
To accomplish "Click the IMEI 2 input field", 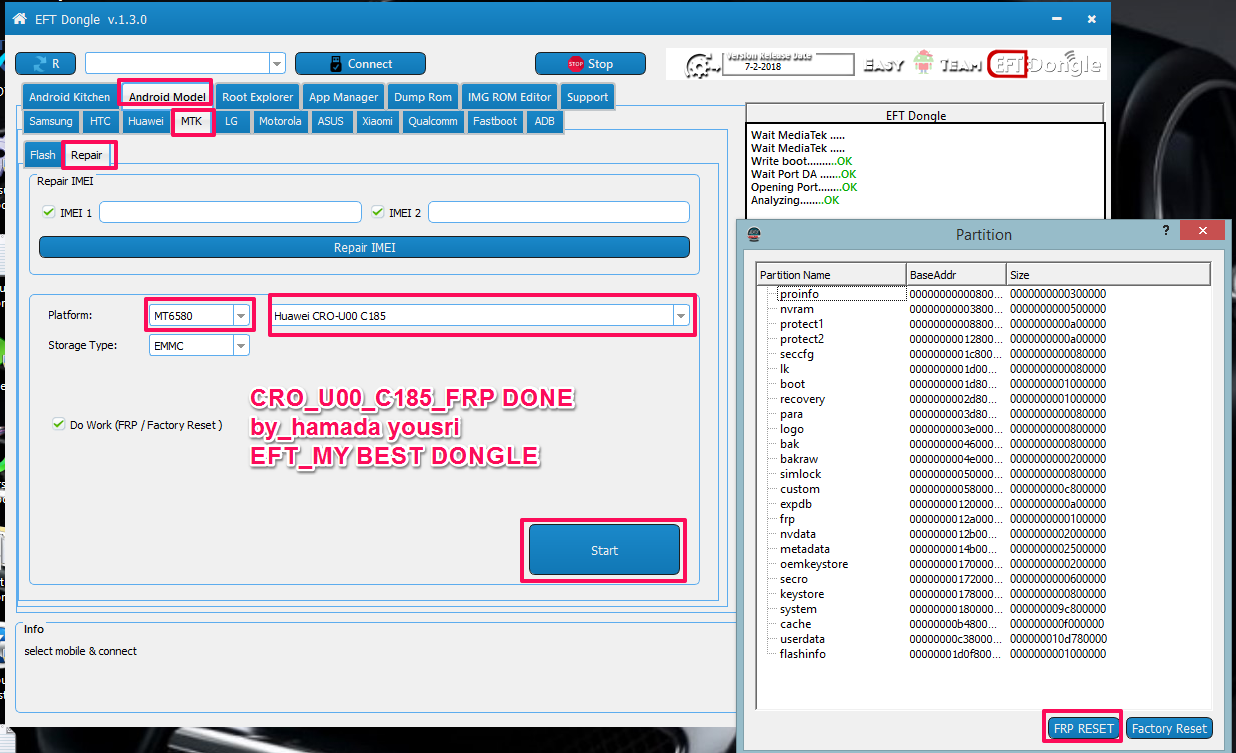I will 558,212.
